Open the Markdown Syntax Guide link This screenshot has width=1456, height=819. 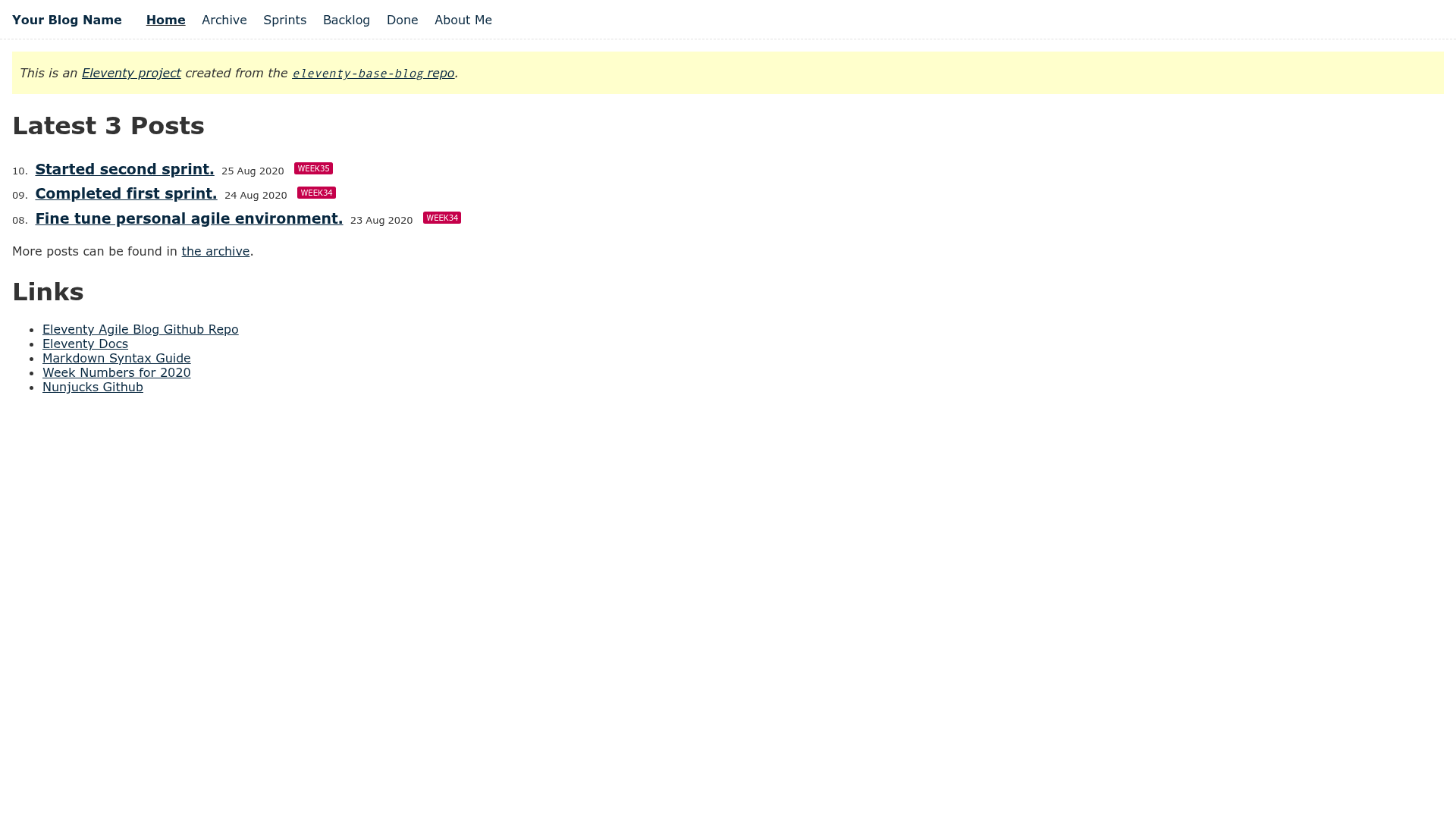117,359
